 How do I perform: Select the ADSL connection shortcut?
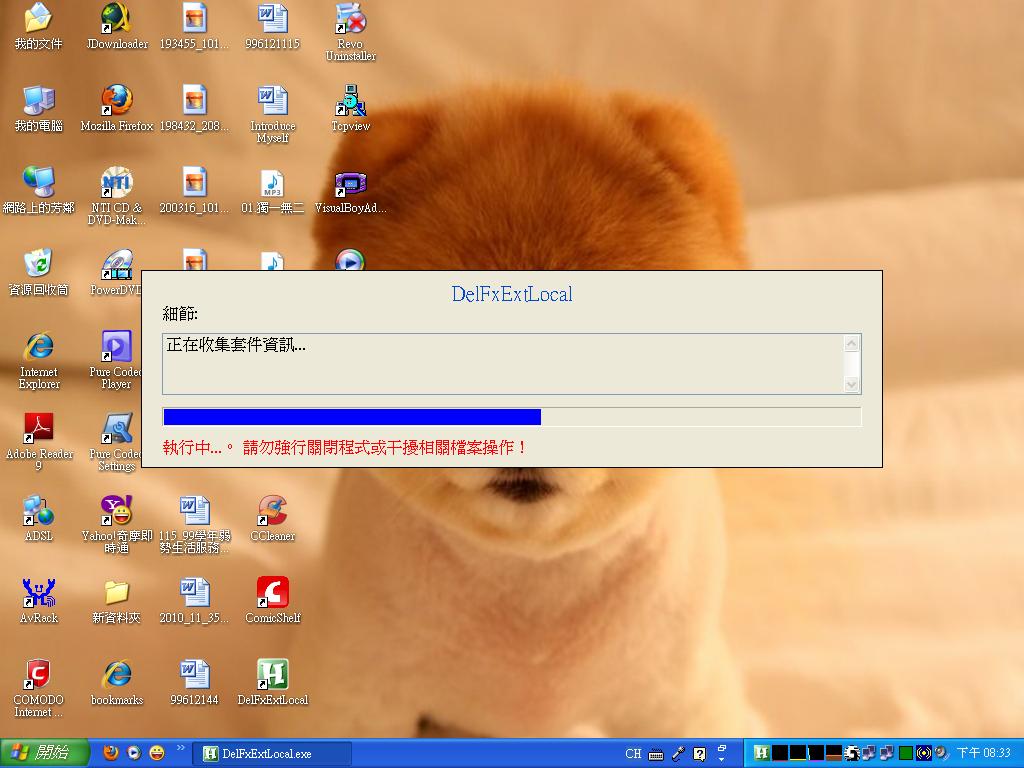38,519
